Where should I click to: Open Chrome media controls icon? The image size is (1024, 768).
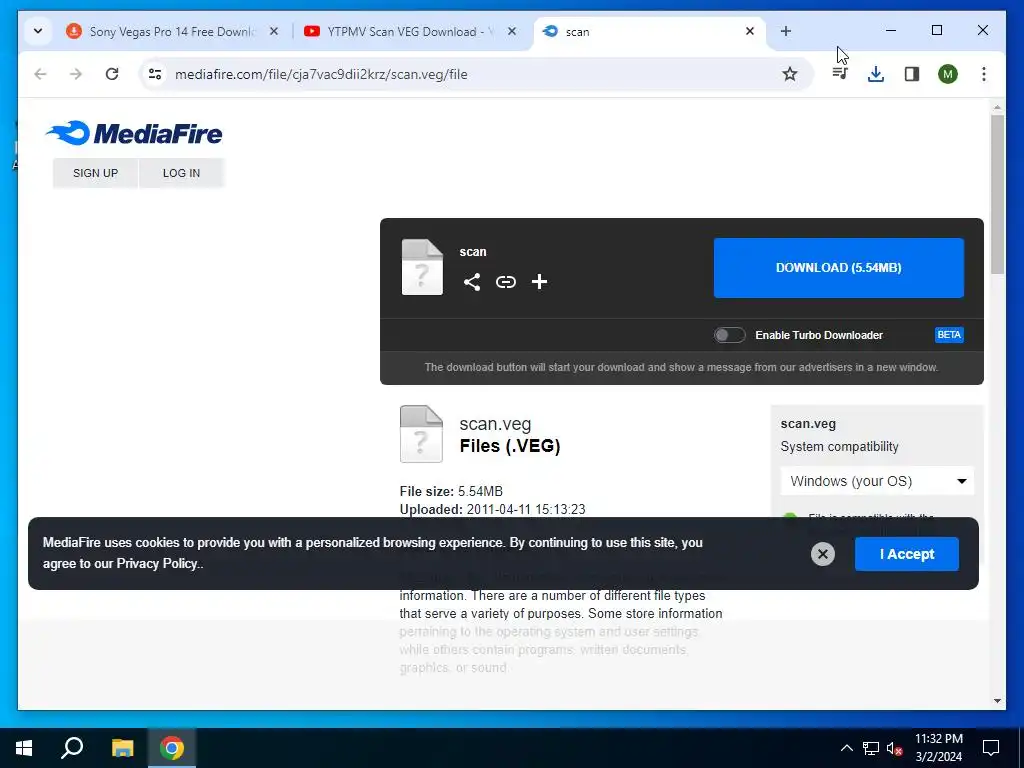840,74
